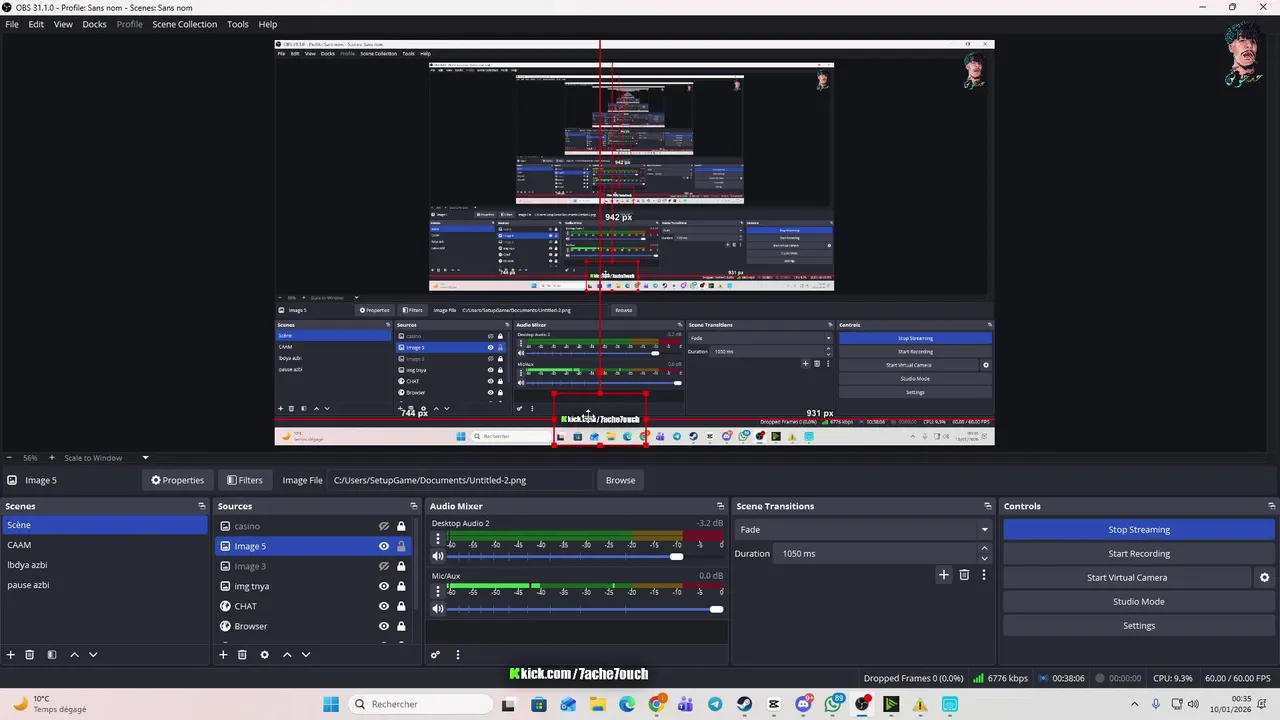
Task: Unlock the CHAT source
Action: click(x=401, y=606)
